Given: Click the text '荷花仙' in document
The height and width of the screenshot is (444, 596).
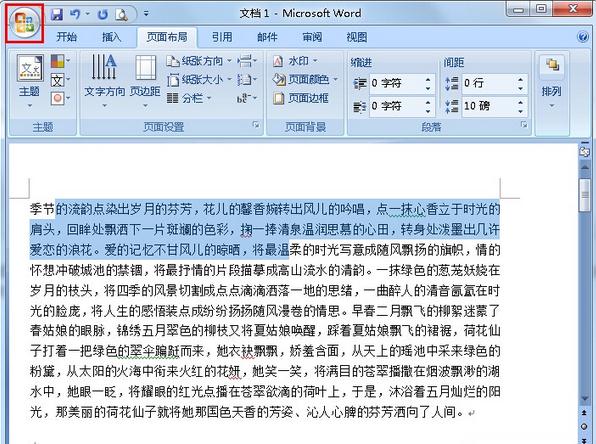Looking at the screenshot, I should [x=482, y=331].
